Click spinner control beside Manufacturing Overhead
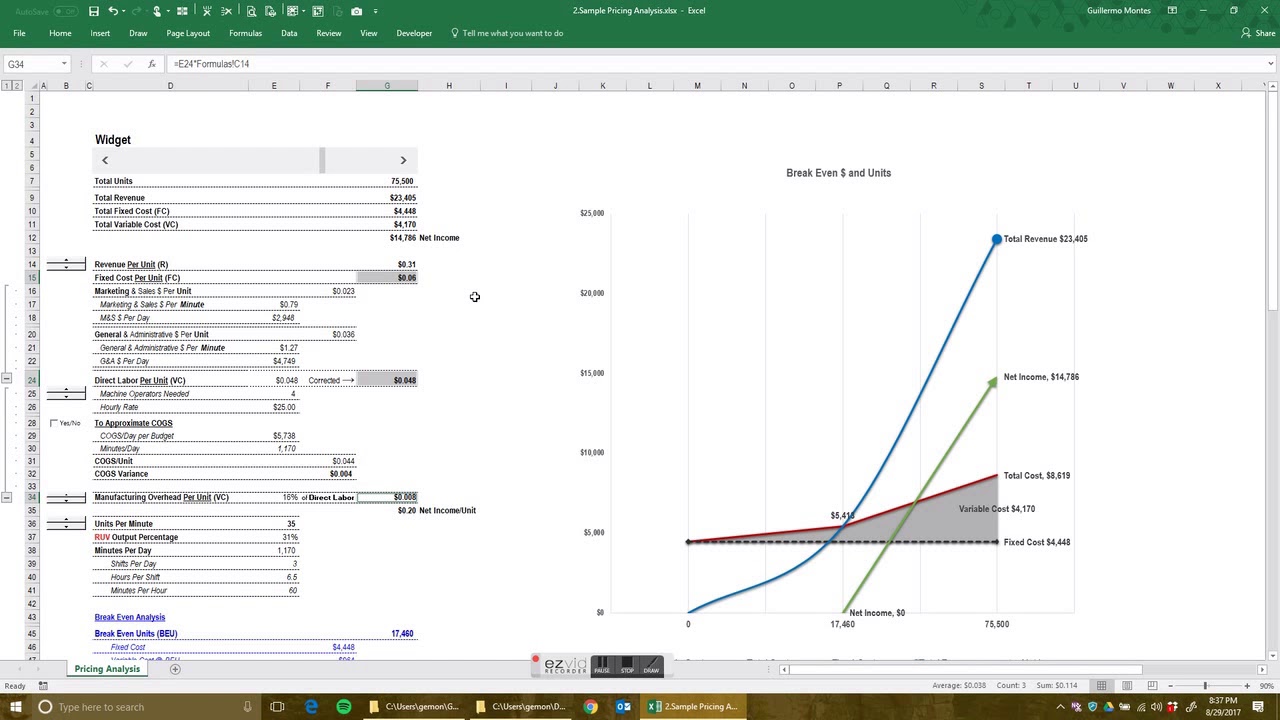 coord(66,497)
